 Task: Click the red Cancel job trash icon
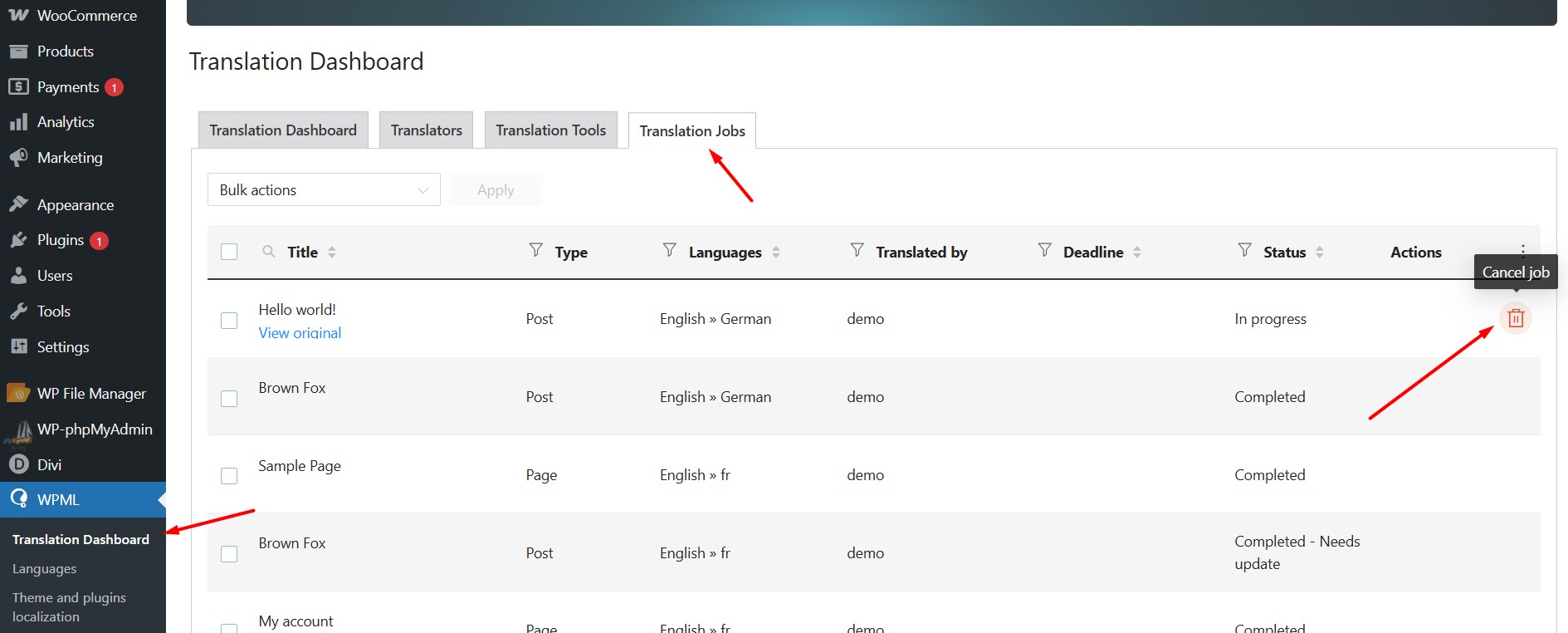[1515, 318]
